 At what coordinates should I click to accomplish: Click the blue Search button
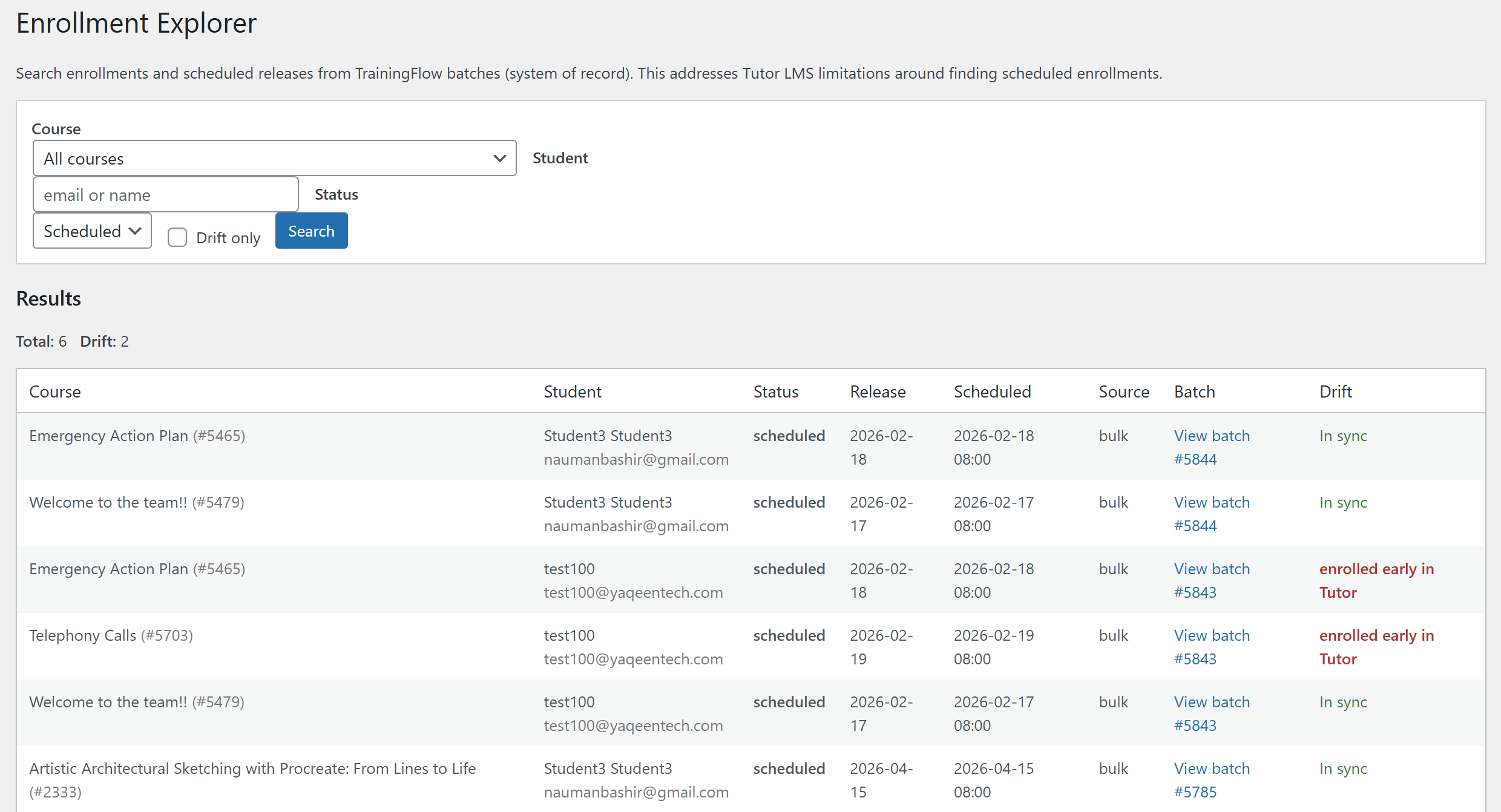[x=311, y=231]
